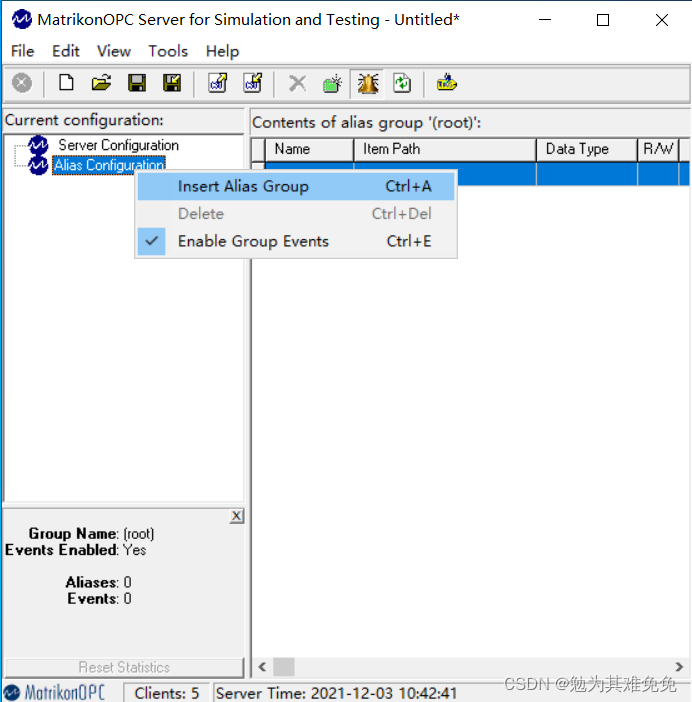The width and height of the screenshot is (692, 702).
Task: Minimize the MatrikonOPC window
Action: coord(545,20)
